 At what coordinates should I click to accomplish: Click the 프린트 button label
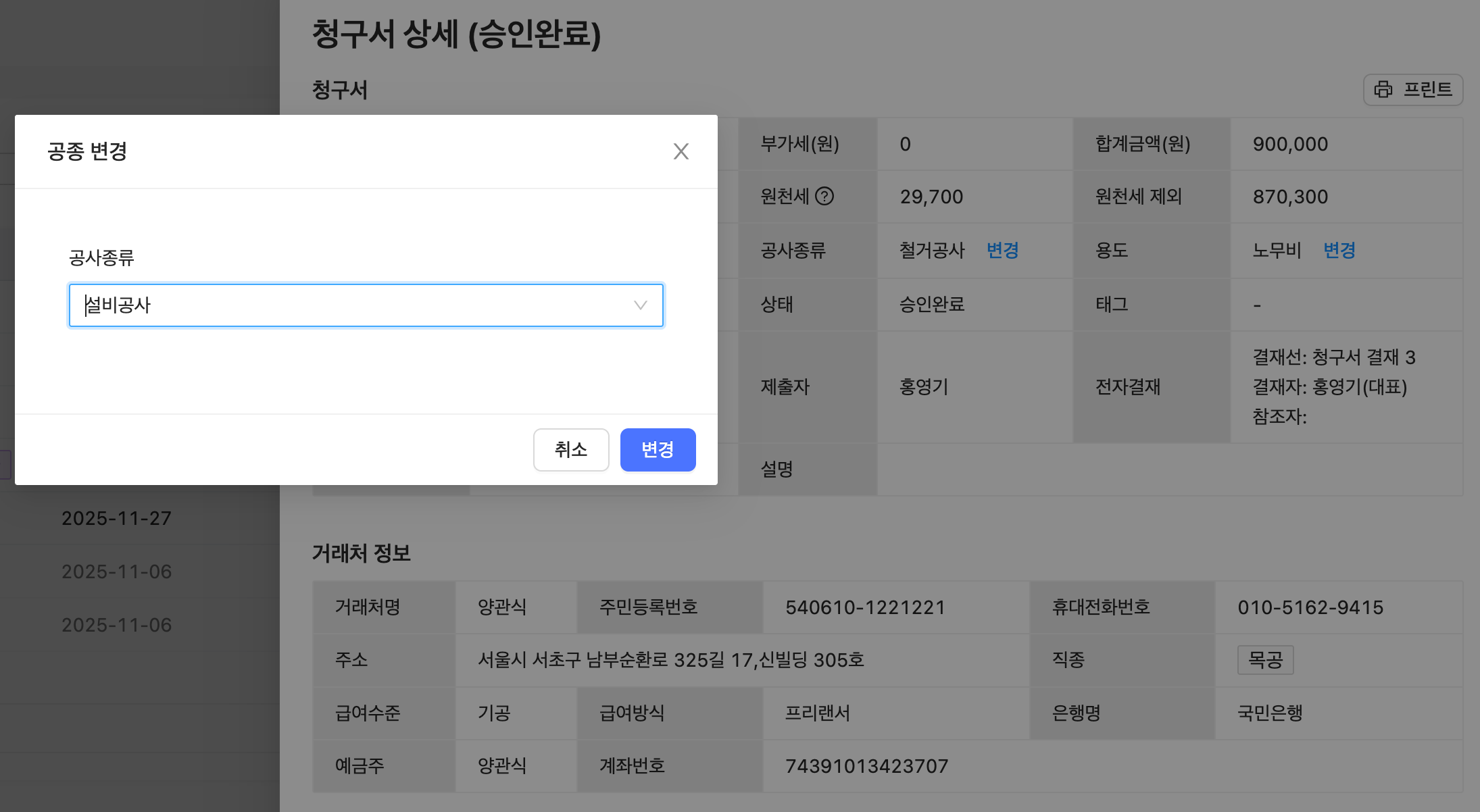tap(1427, 89)
